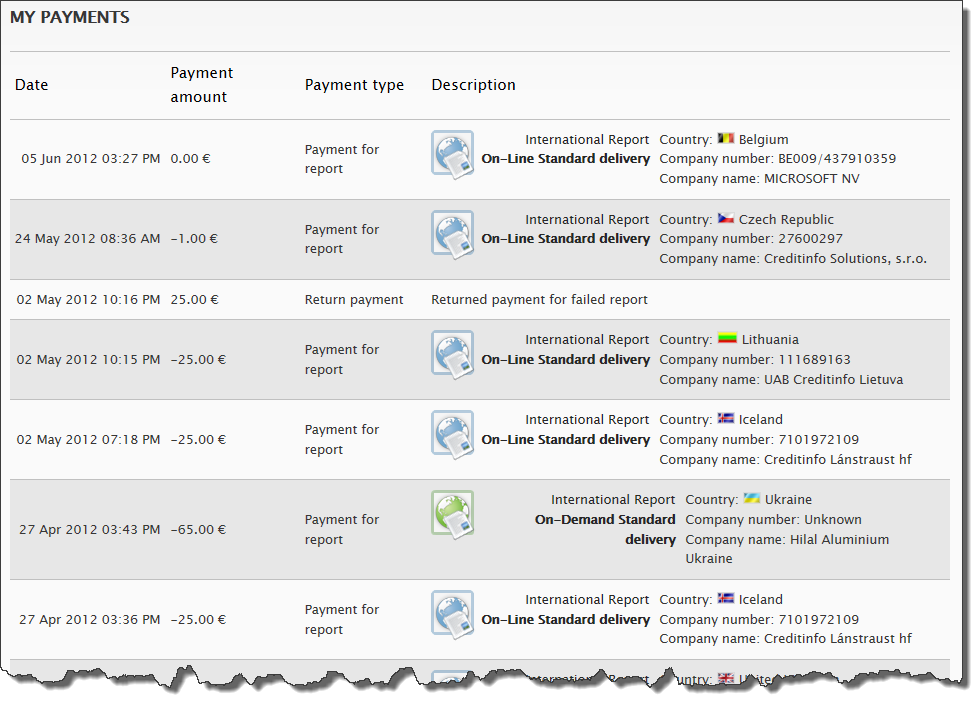Click the MY PAYMENTS heading
The width and height of the screenshot is (979, 712).
coord(69,18)
